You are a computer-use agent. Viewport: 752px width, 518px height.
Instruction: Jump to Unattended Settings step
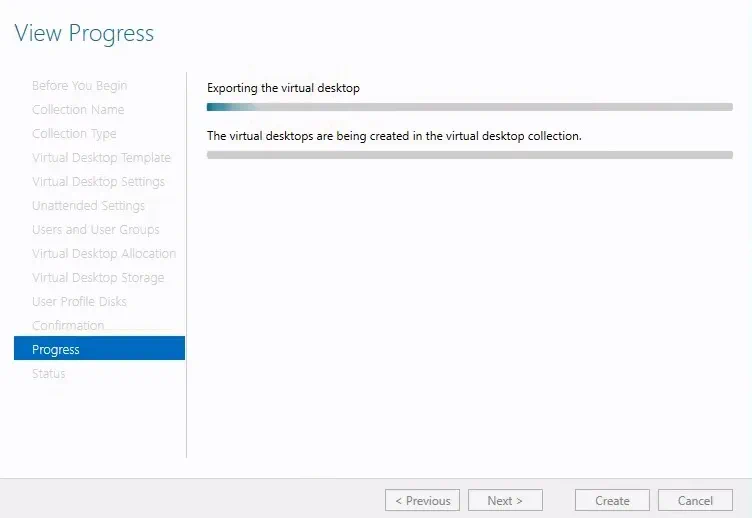(x=88, y=206)
